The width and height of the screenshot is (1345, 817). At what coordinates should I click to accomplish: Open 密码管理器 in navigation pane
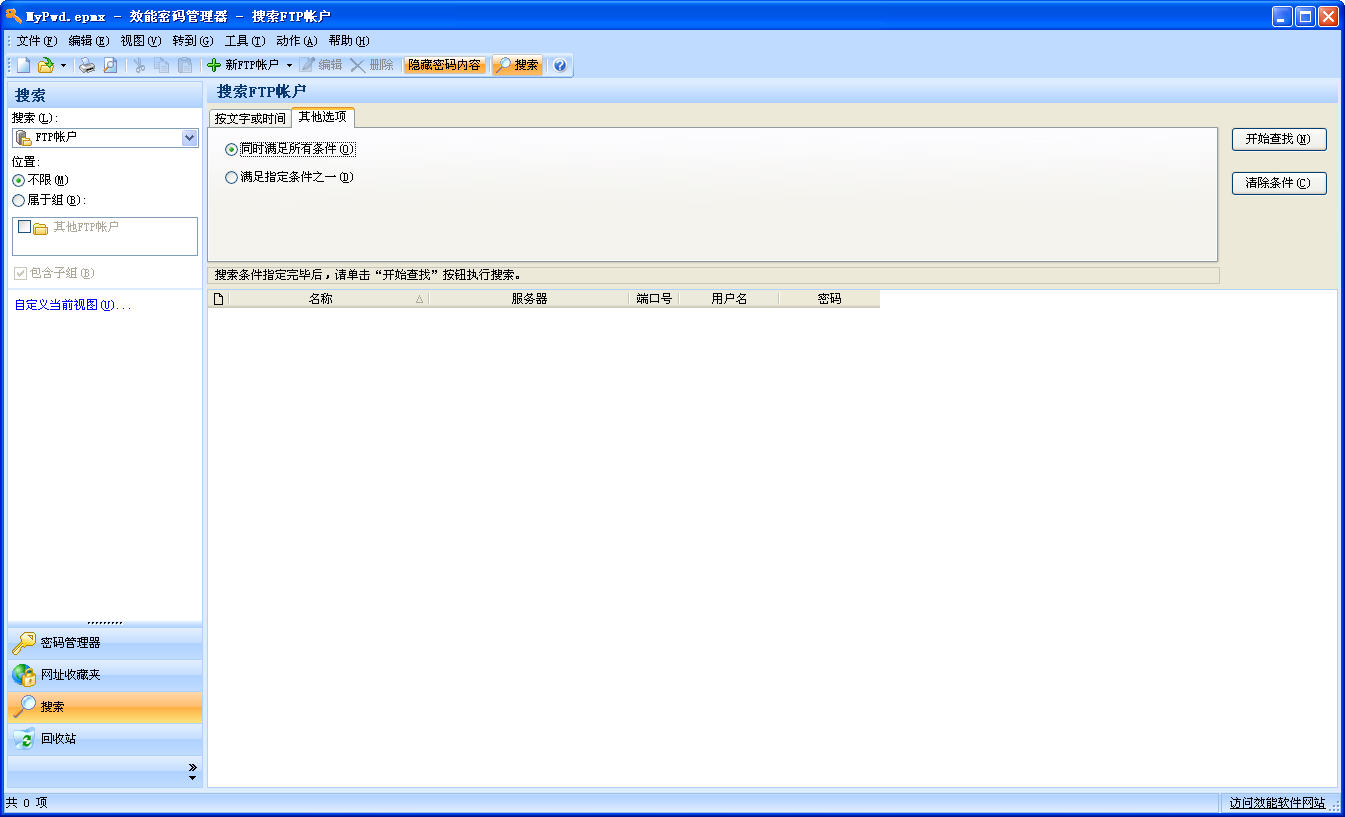coord(105,643)
